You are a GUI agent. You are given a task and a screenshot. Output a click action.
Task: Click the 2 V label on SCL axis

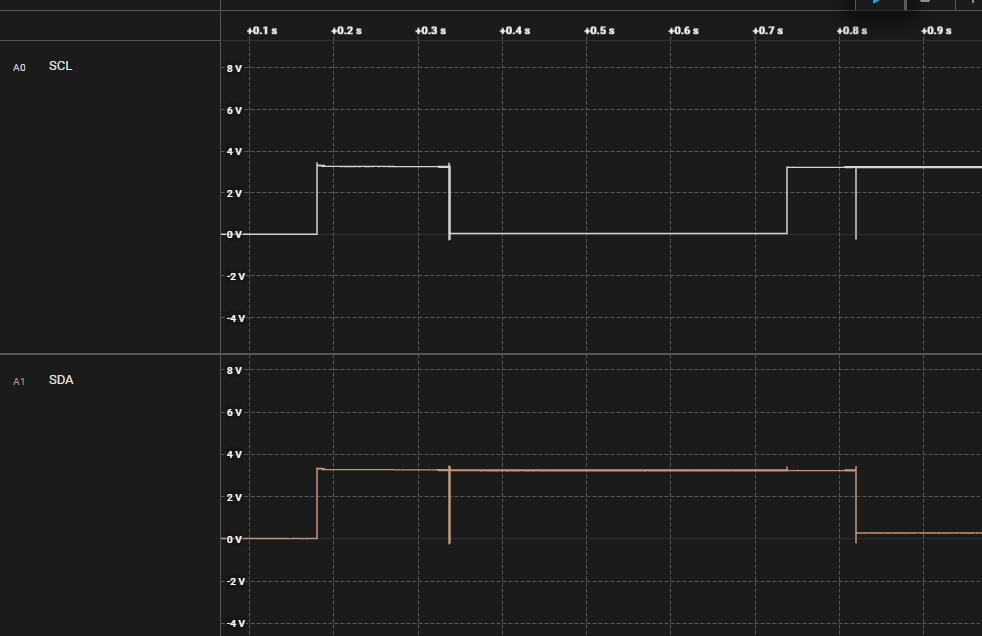[234, 193]
